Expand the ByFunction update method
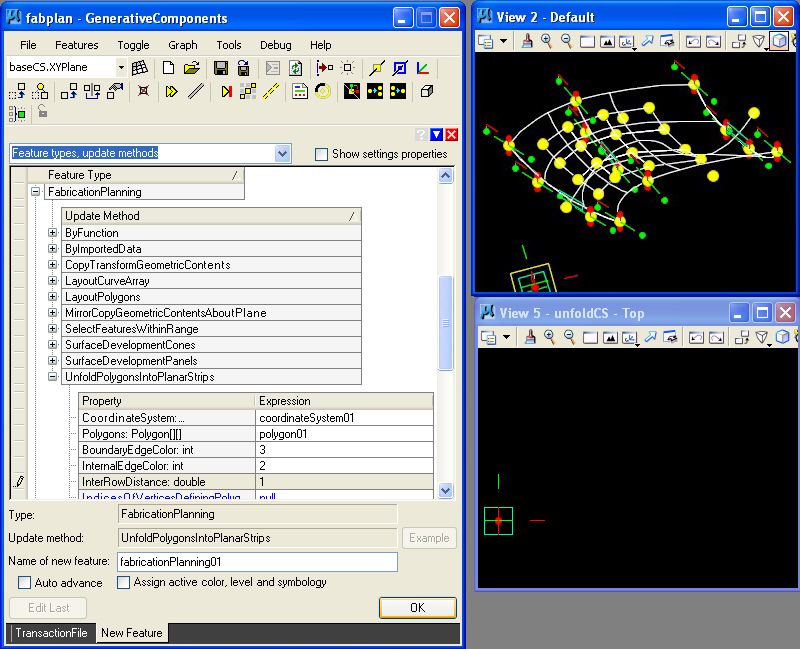Viewport: 800px width, 649px height. coord(52,233)
